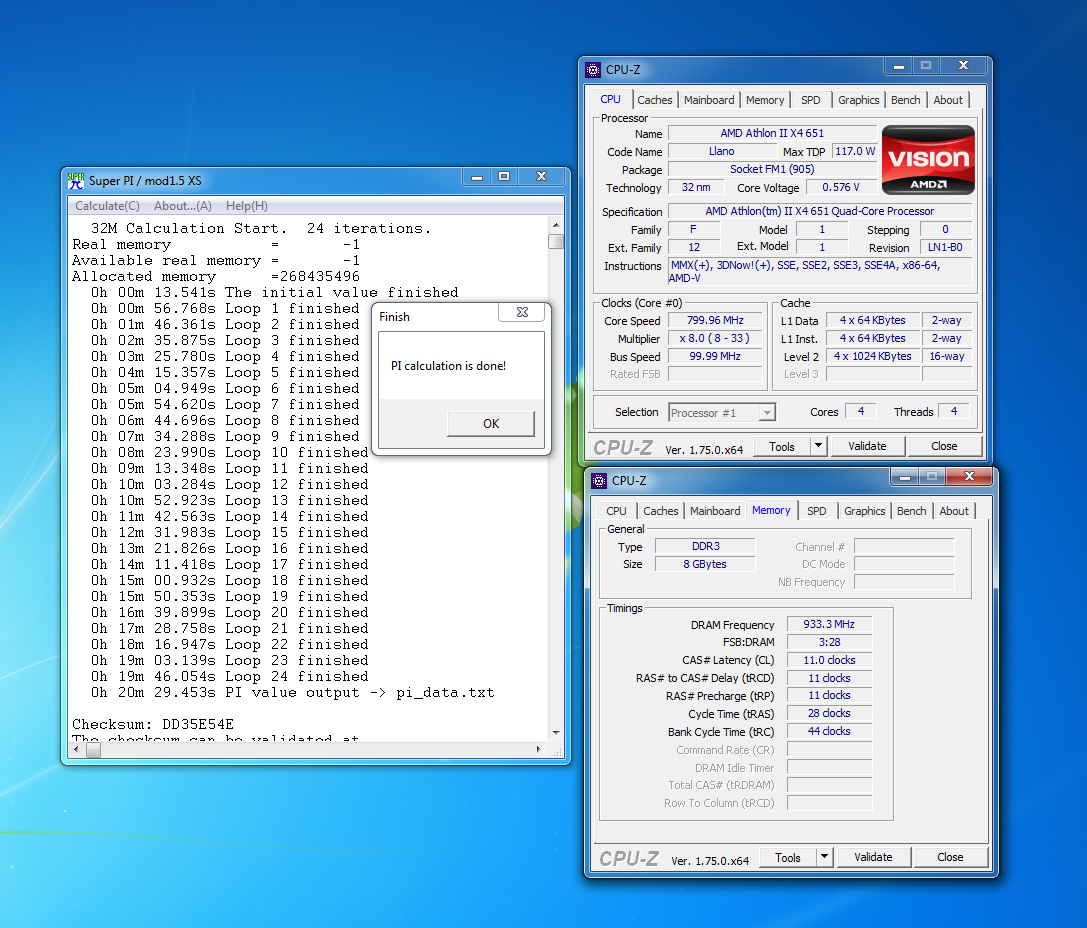1087x928 pixels.
Task: Click the FSB:DRAM value 3:28
Action: [x=828, y=642]
